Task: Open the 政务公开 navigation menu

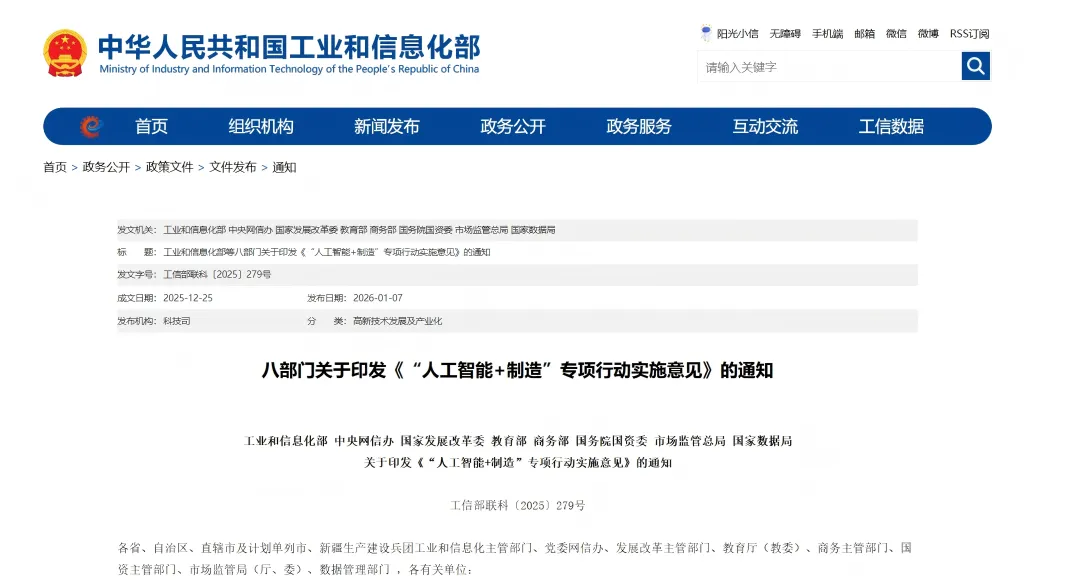Action: [x=512, y=126]
